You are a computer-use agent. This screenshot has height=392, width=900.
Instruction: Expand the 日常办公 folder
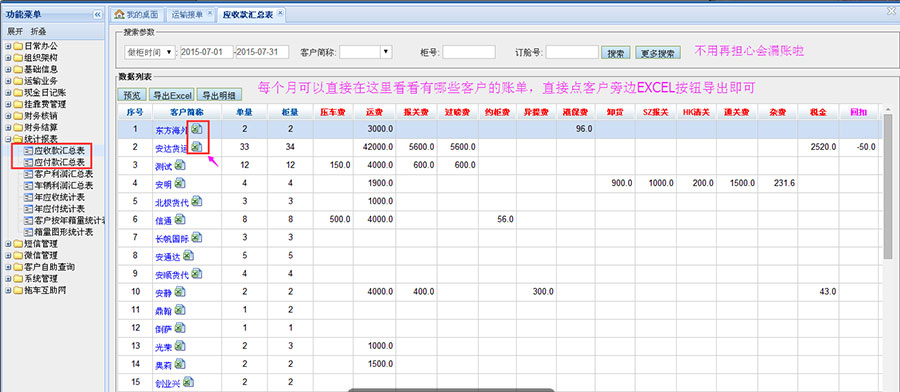coord(8,46)
